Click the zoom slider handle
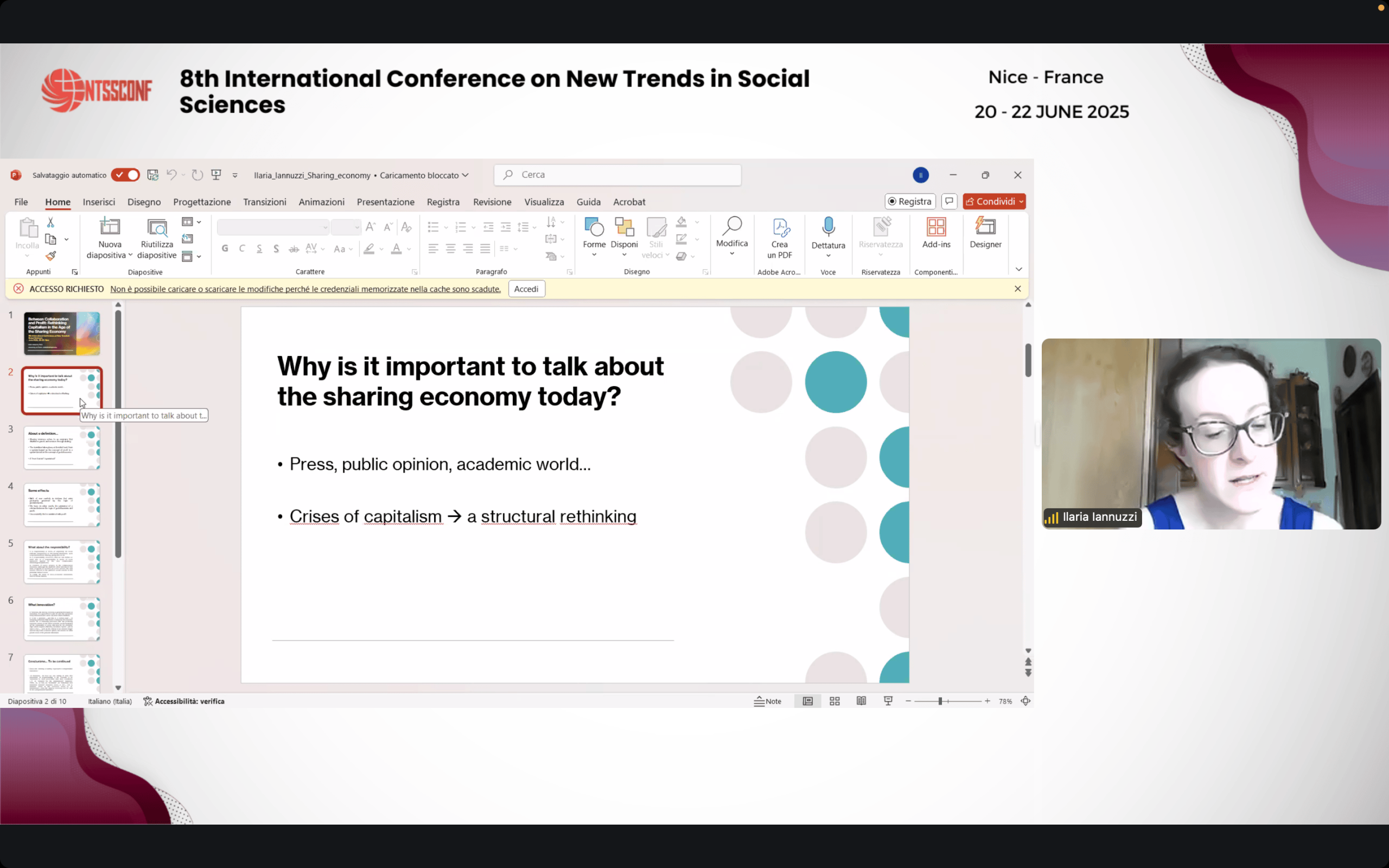Screen dimensions: 1389x868 point(940,701)
